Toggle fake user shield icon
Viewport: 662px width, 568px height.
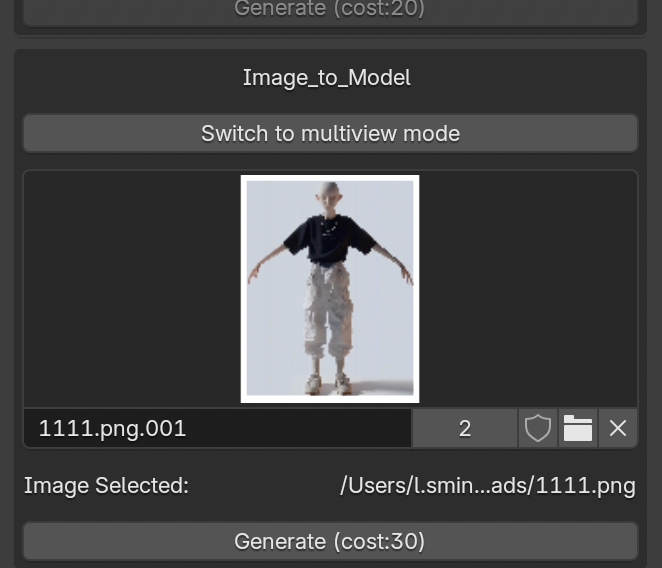[537, 428]
